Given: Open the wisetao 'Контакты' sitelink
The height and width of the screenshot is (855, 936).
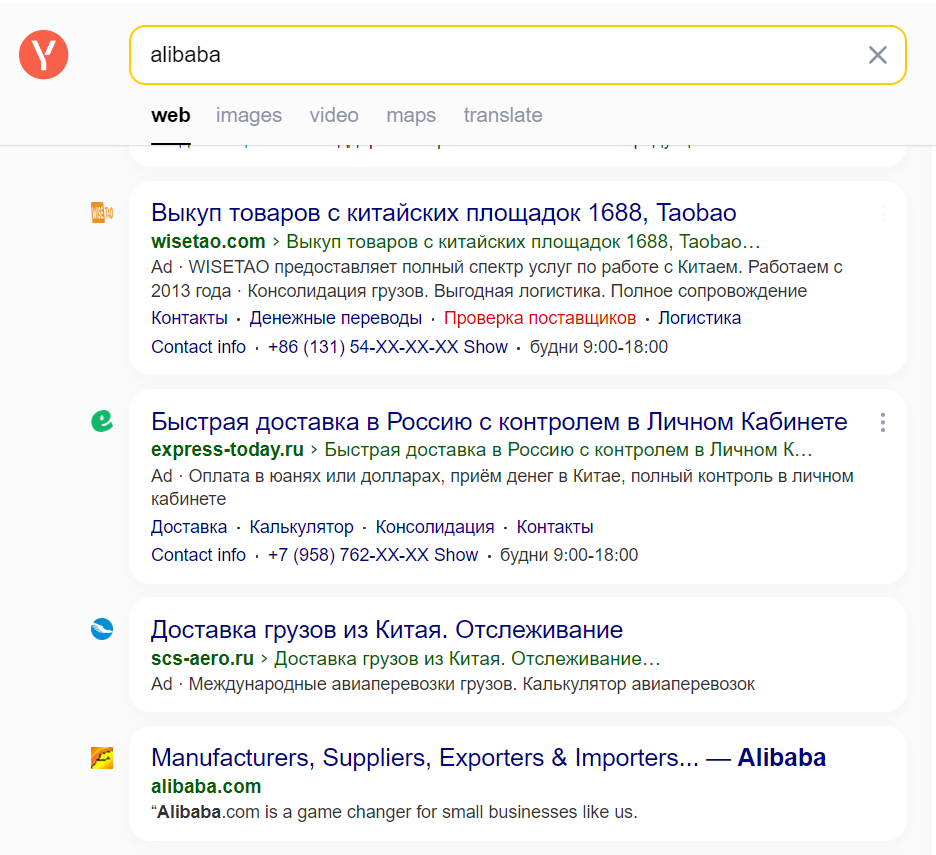Looking at the screenshot, I should (189, 318).
